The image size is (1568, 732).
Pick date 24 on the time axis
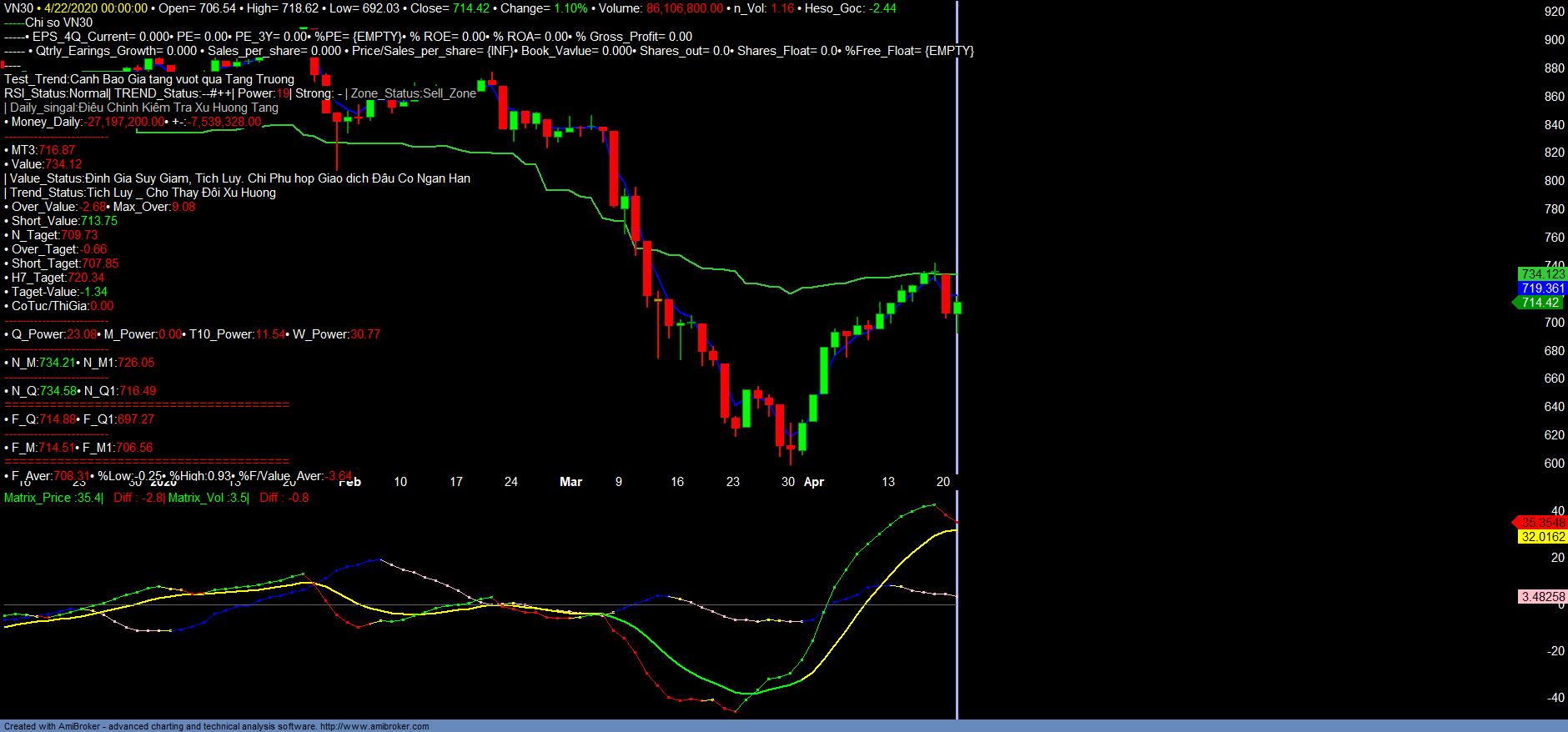pyautogui.click(x=511, y=482)
